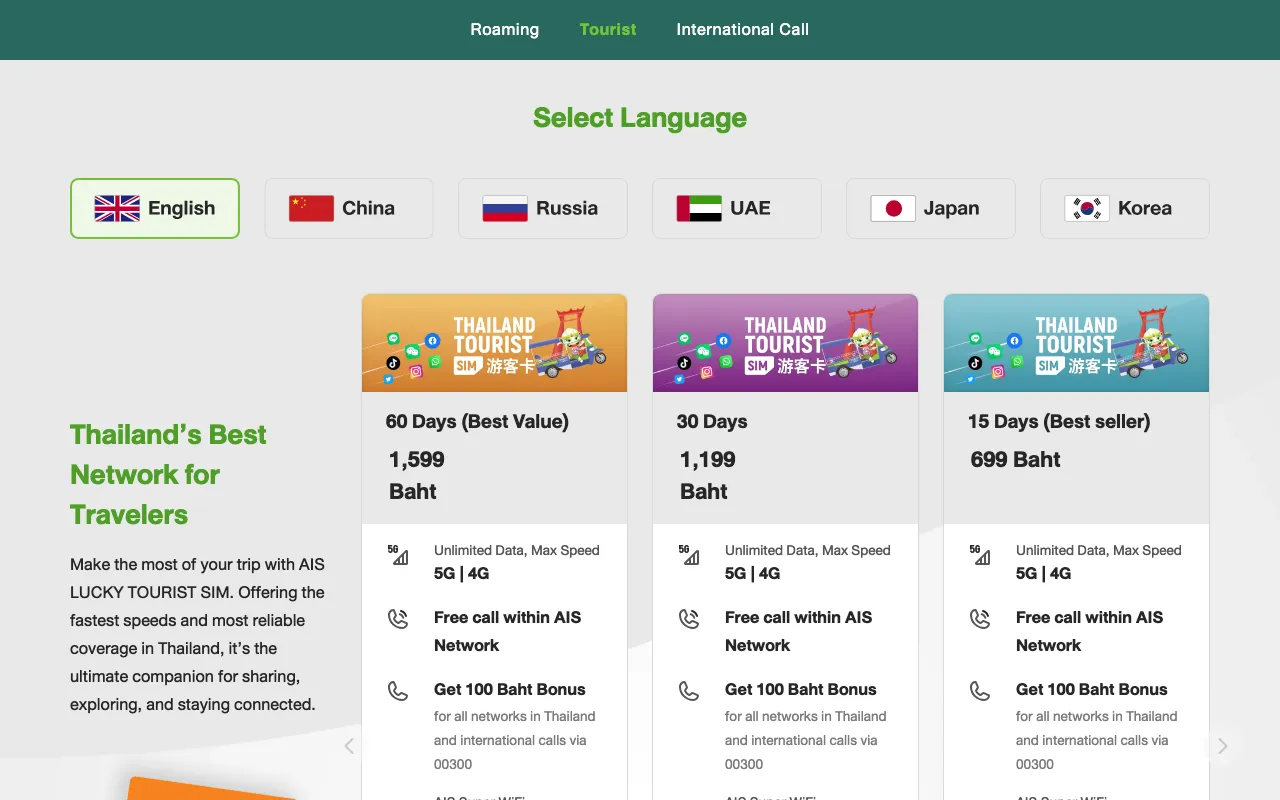Click the UK flag icon
The image size is (1280, 800).
tap(117, 208)
